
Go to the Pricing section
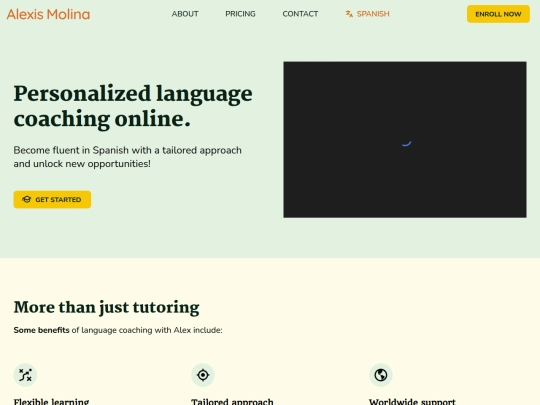click(x=240, y=14)
